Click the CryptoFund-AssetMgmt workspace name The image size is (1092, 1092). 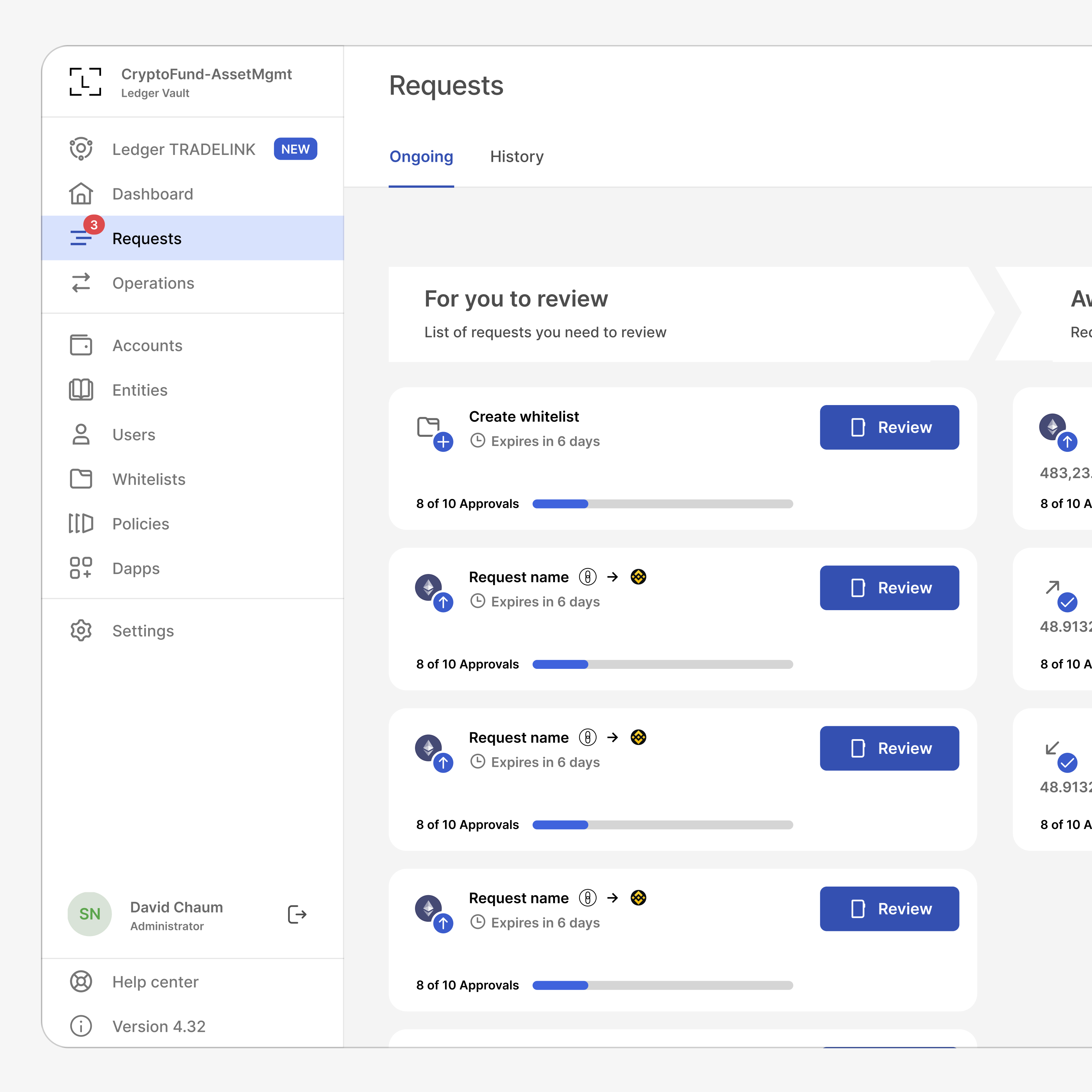tap(206, 74)
